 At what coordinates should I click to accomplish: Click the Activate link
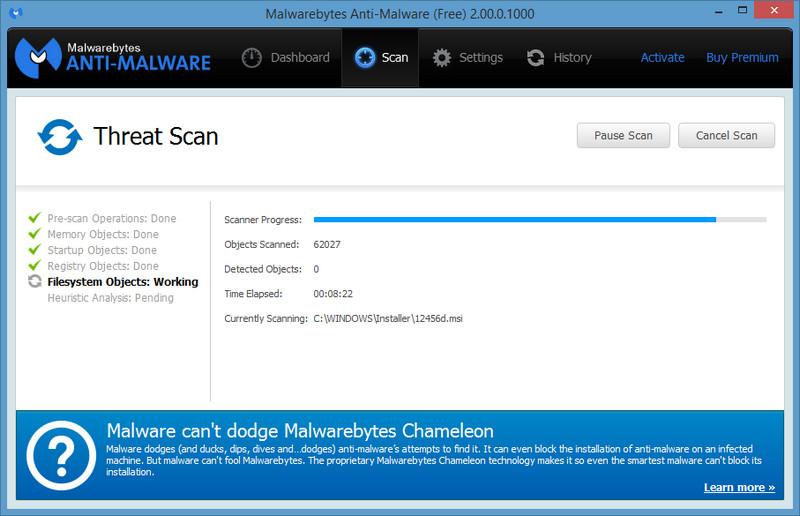[662, 58]
